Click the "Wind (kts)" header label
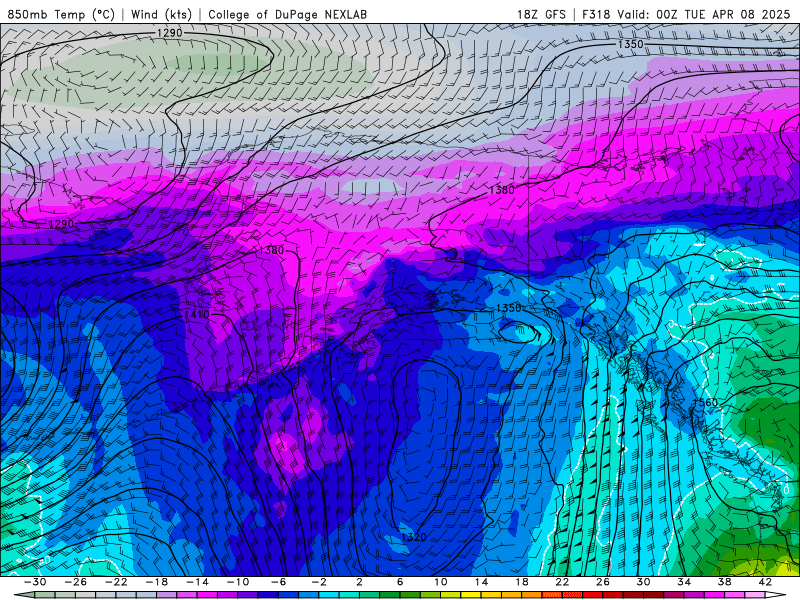 pyautogui.click(x=161, y=14)
